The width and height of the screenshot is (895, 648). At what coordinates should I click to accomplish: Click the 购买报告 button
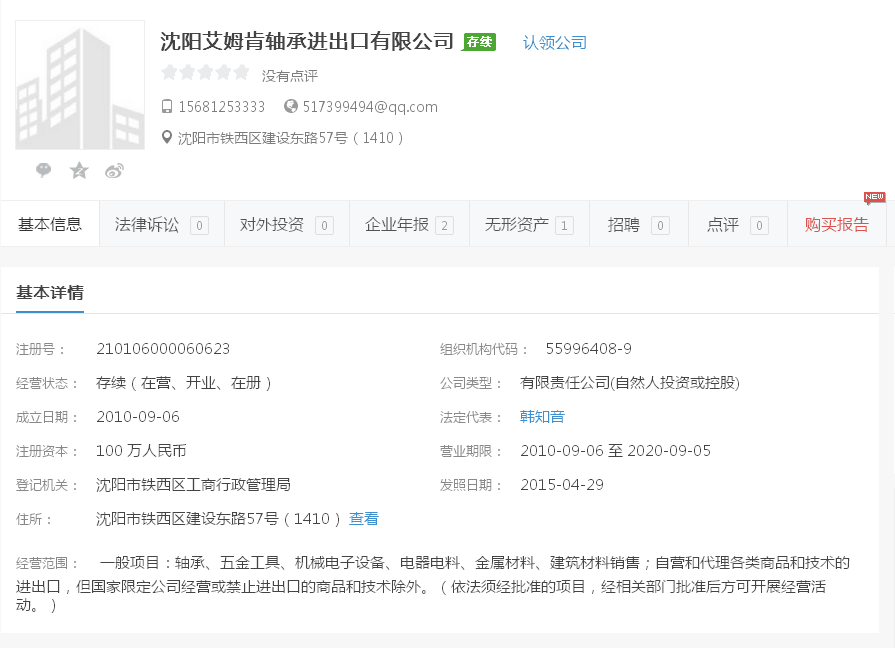pos(837,225)
